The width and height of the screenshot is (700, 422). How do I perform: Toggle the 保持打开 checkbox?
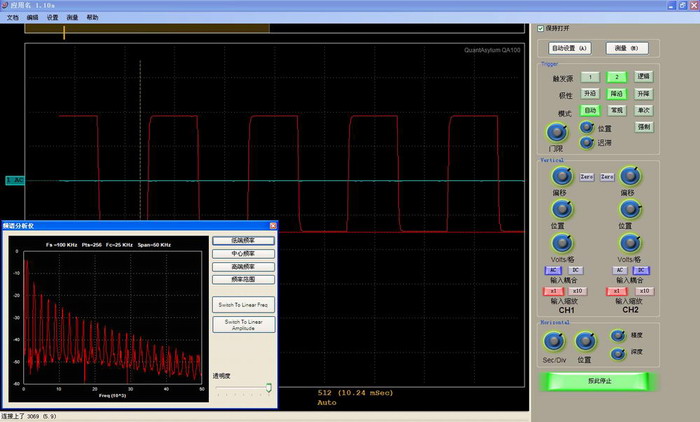(x=541, y=29)
